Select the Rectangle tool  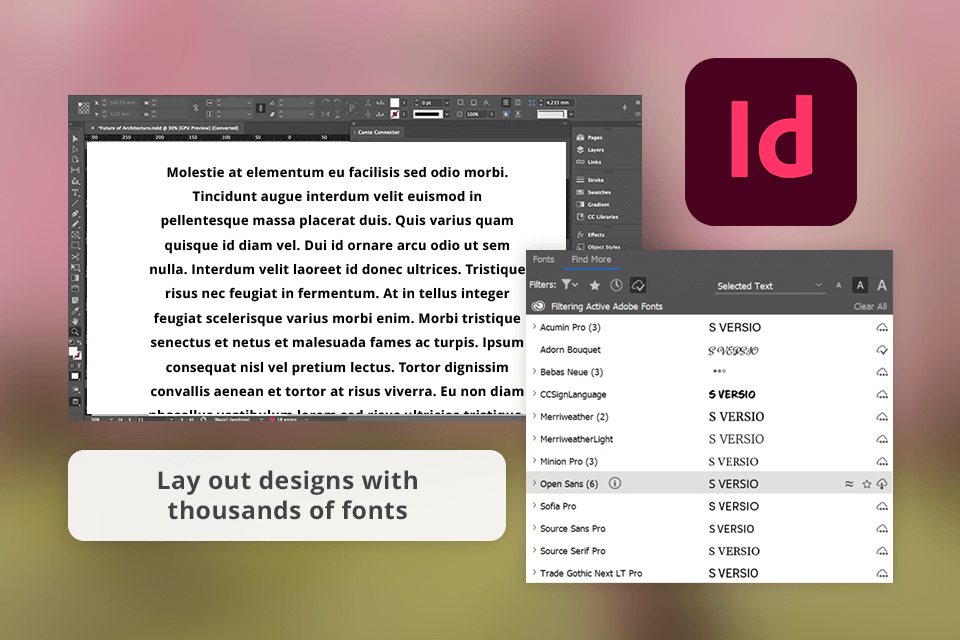(x=75, y=245)
